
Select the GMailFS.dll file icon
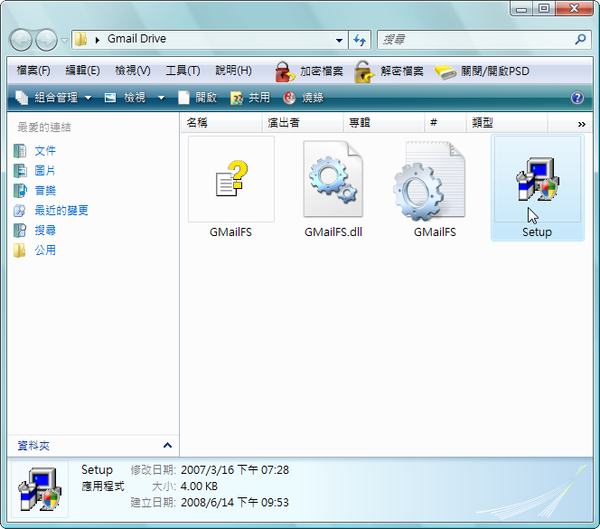coord(333,179)
